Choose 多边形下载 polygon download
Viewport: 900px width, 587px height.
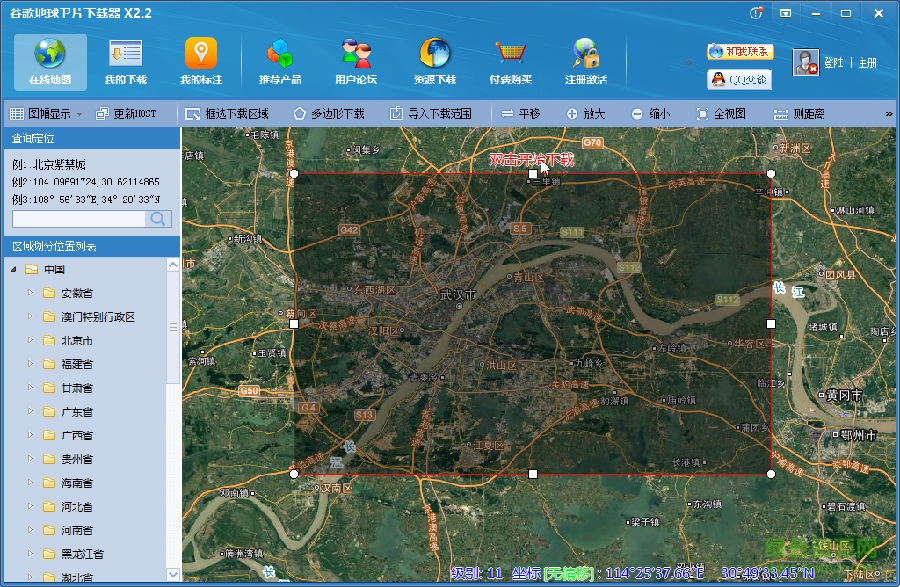click(328, 114)
